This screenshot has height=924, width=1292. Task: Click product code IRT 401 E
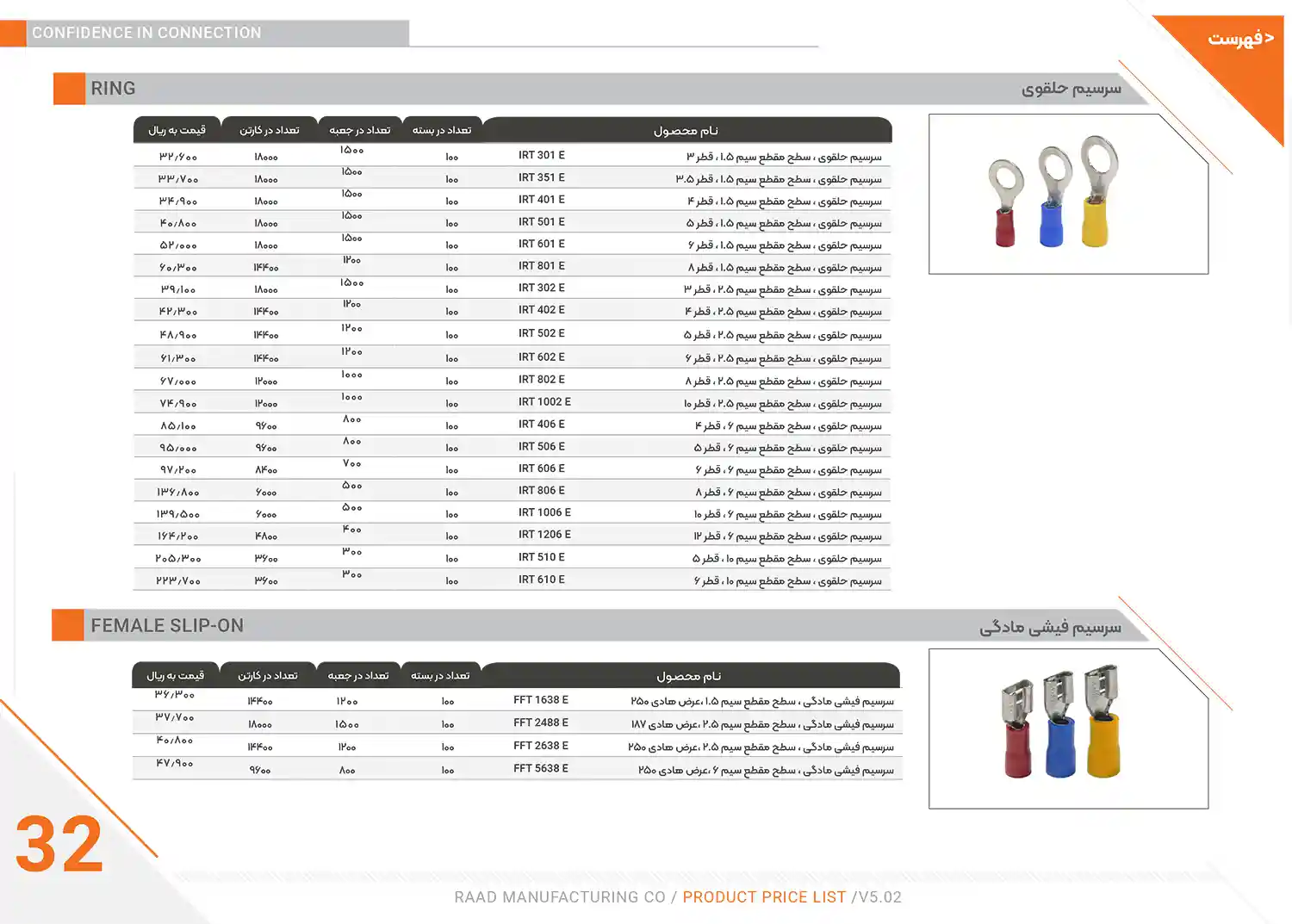point(542,200)
